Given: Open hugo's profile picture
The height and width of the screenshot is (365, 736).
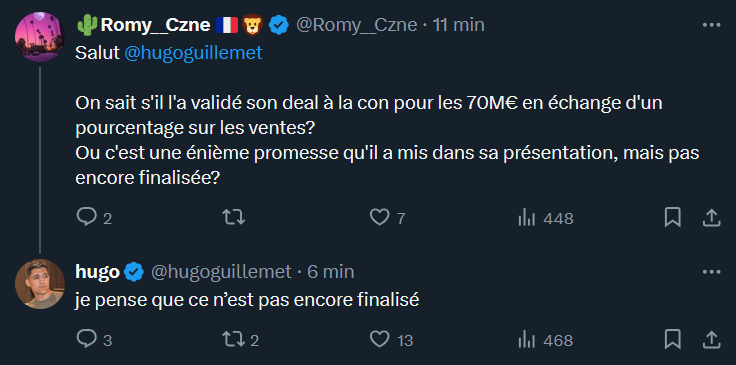Looking at the screenshot, I should pos(39,283).
